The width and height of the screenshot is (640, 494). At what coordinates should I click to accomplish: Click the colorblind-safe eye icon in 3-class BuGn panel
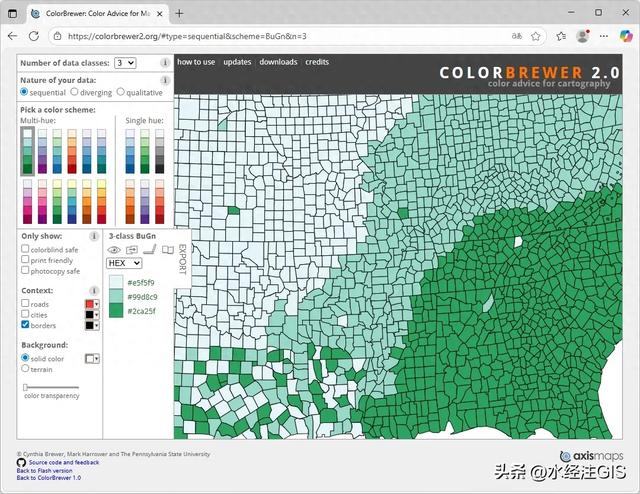[x=114, y=250]
